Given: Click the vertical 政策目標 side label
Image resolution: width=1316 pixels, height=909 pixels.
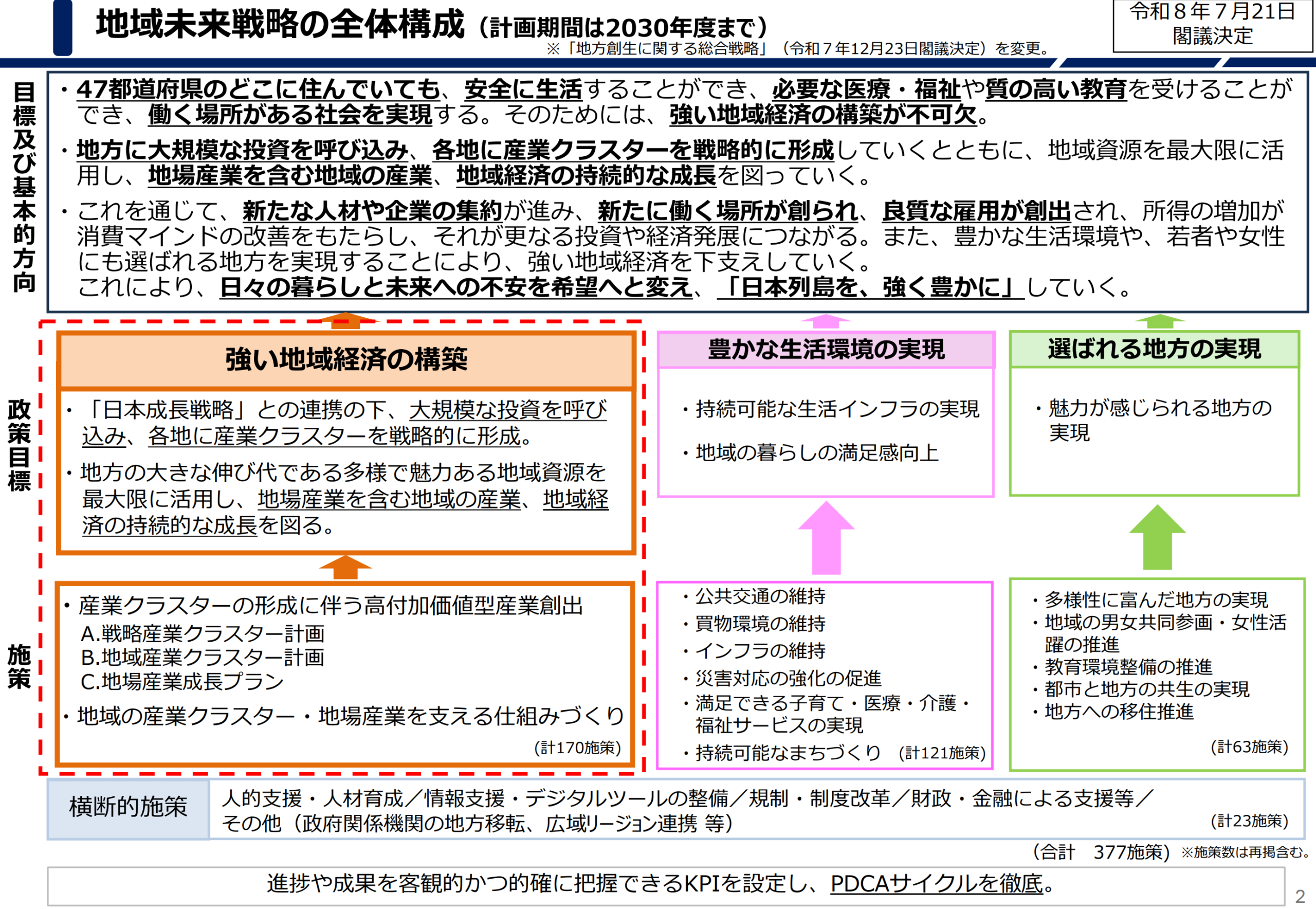Looking at the screenshot, I should tap(20, 445).
